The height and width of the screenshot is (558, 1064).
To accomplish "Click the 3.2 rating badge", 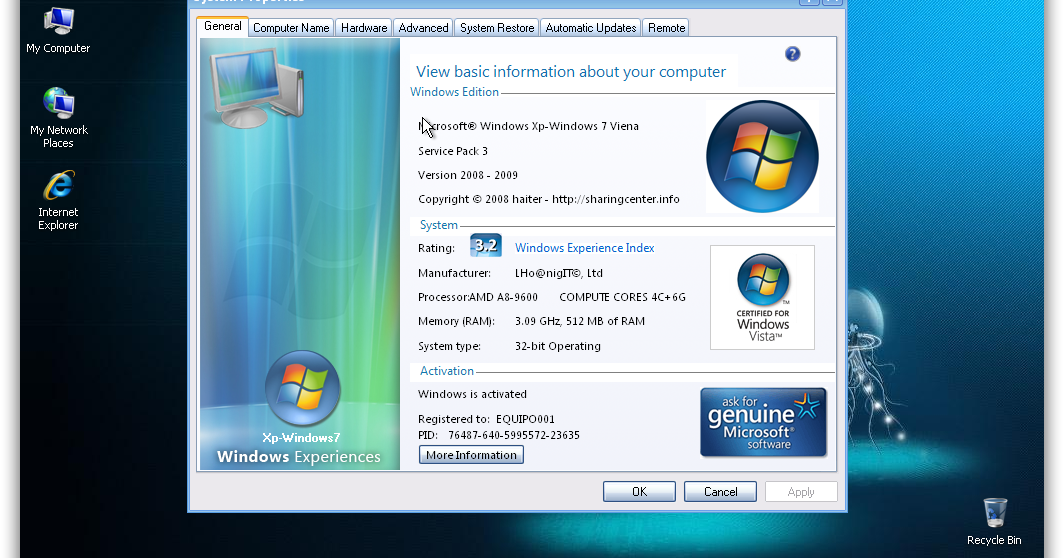I will (486, 246).
